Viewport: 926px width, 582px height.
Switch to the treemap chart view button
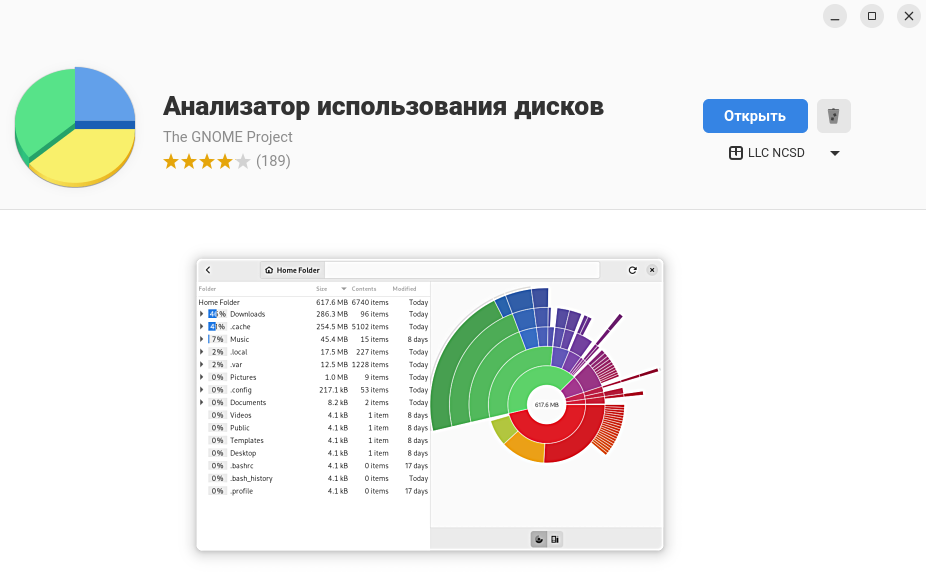point(555,539)
